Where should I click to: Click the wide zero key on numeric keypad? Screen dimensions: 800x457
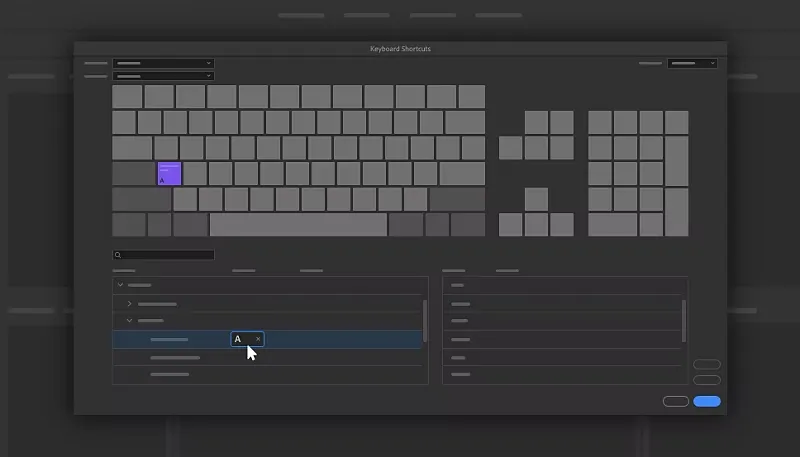pyautogui.click(x=613, y=225)
